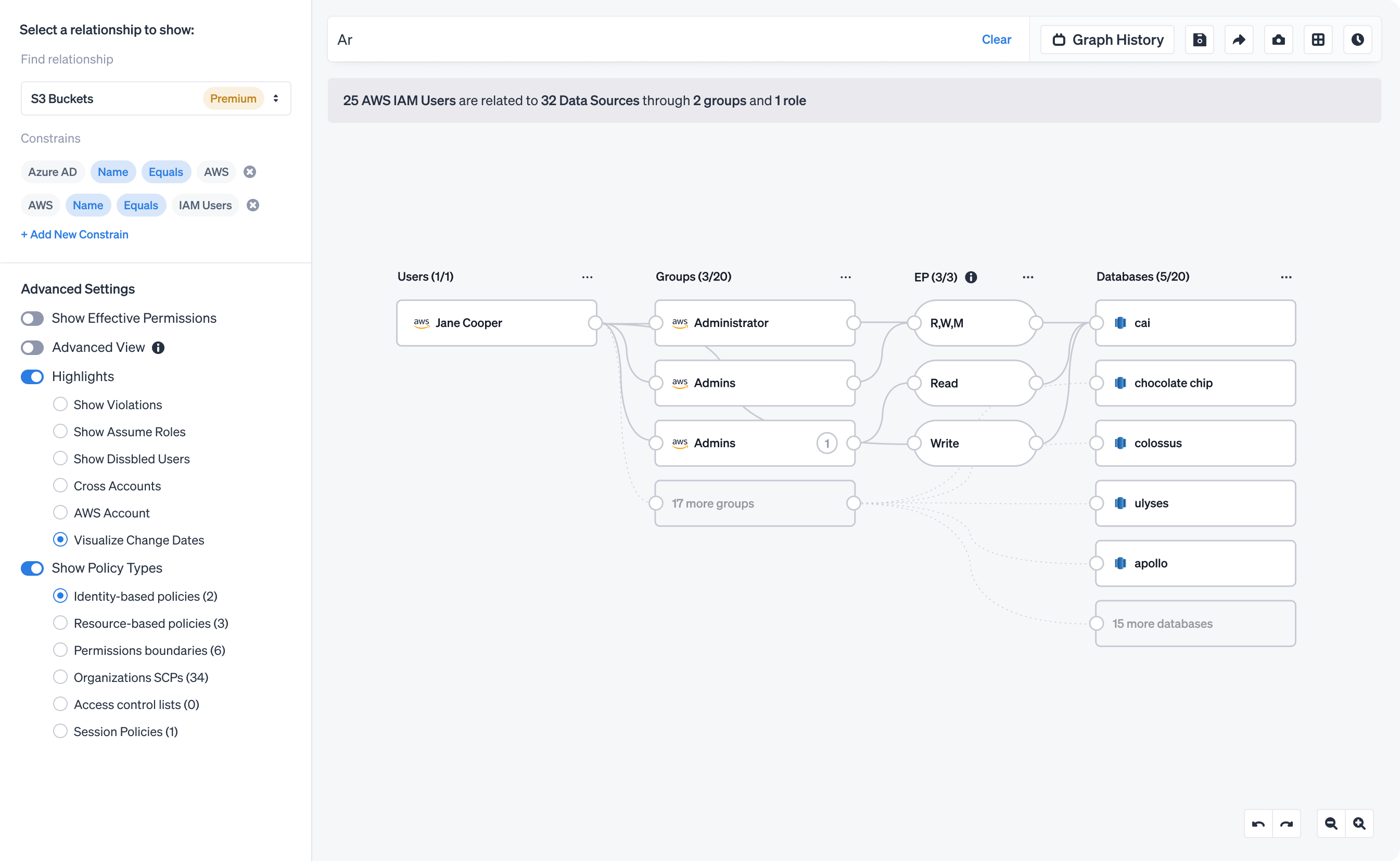Select Access control lists radio button
The height and width of the screenshot is (861, 1400).
[60, 704]
